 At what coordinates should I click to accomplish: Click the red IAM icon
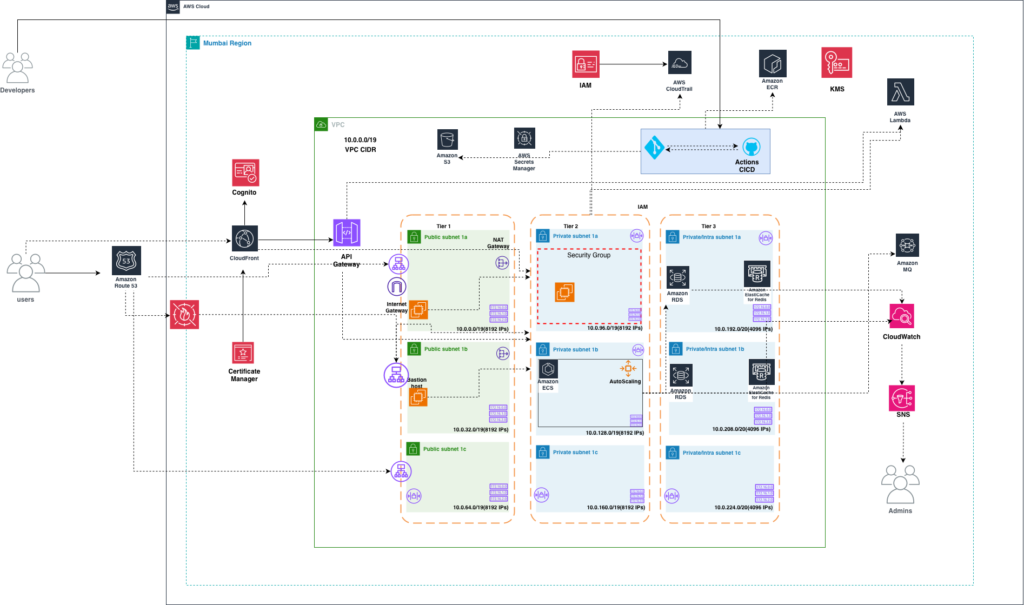tap(586, 64)
